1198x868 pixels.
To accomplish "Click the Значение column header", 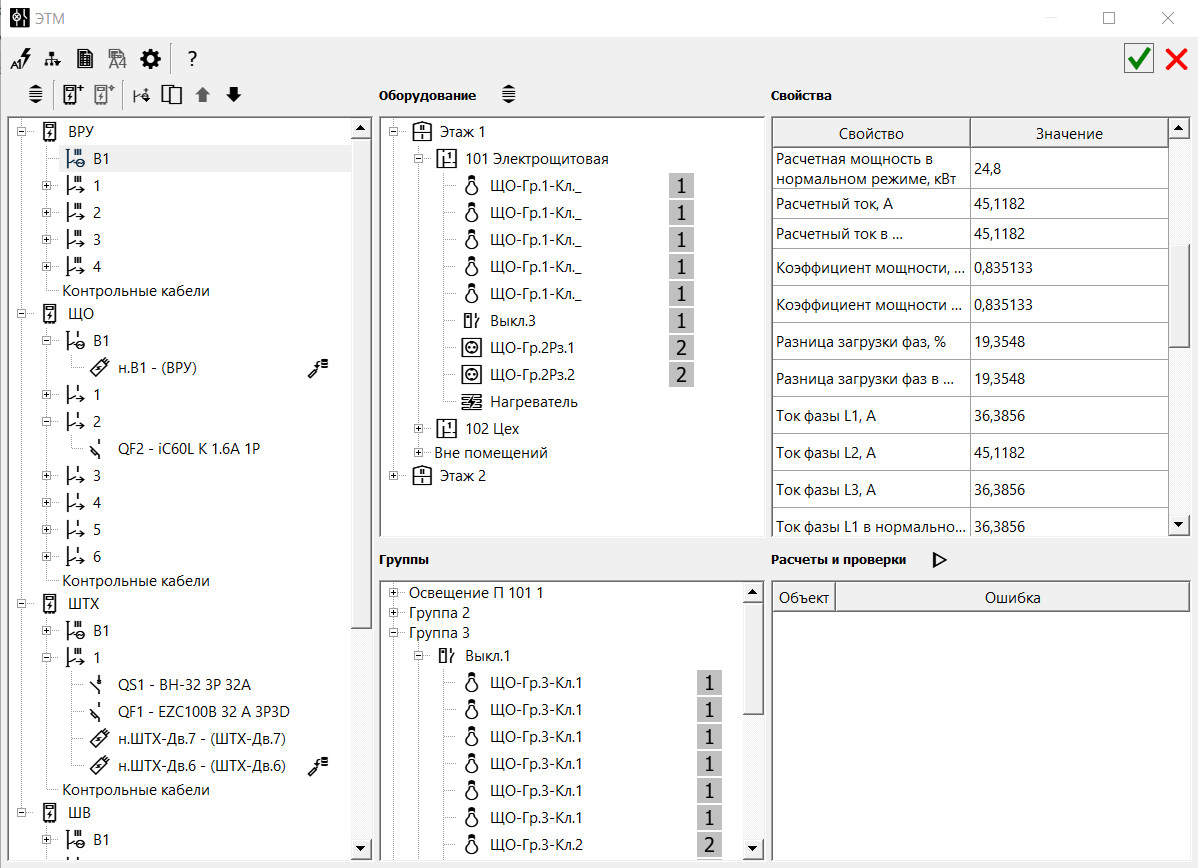I will [x=1069, y=133].
